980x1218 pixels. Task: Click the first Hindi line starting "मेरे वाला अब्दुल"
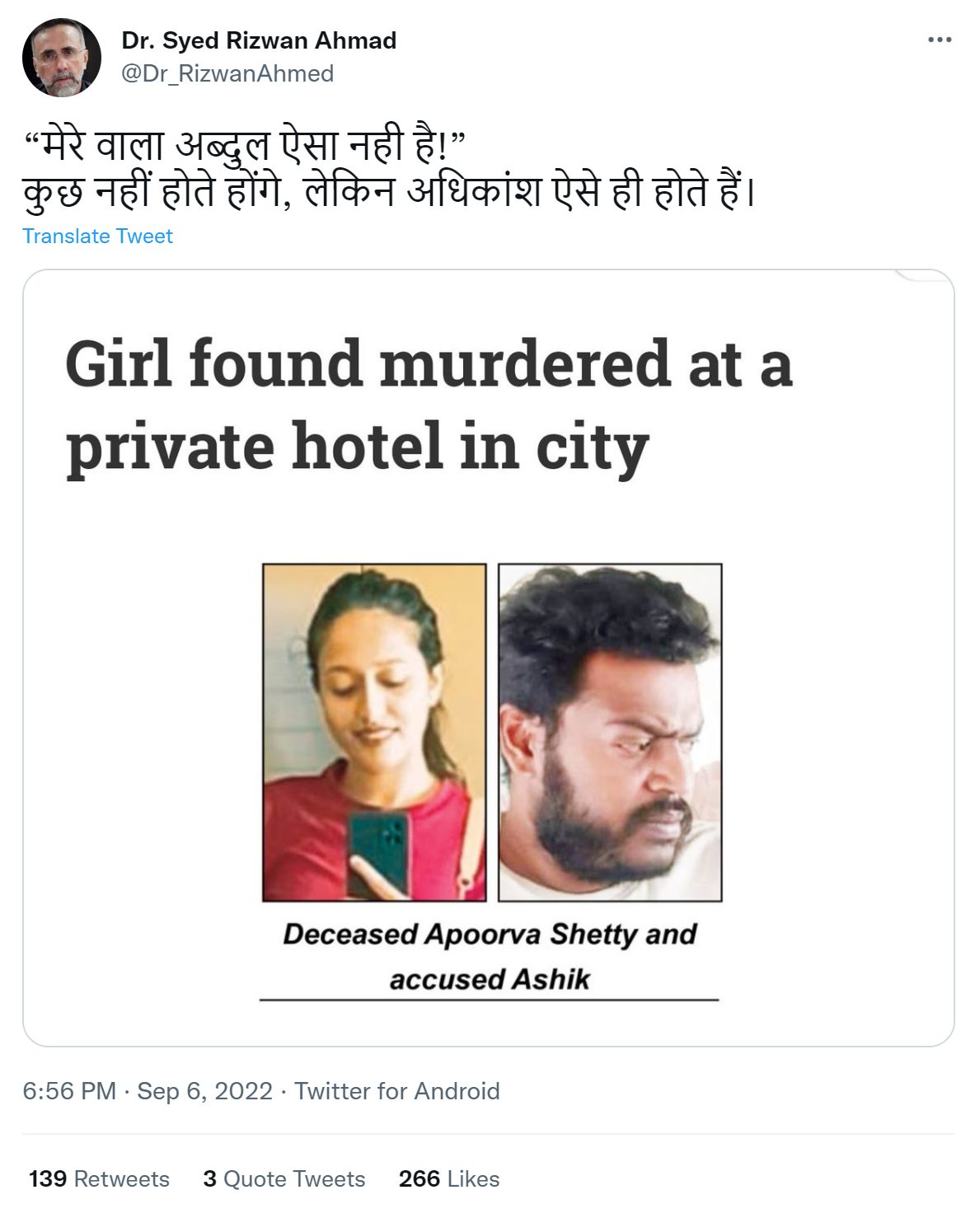point(246,145)
